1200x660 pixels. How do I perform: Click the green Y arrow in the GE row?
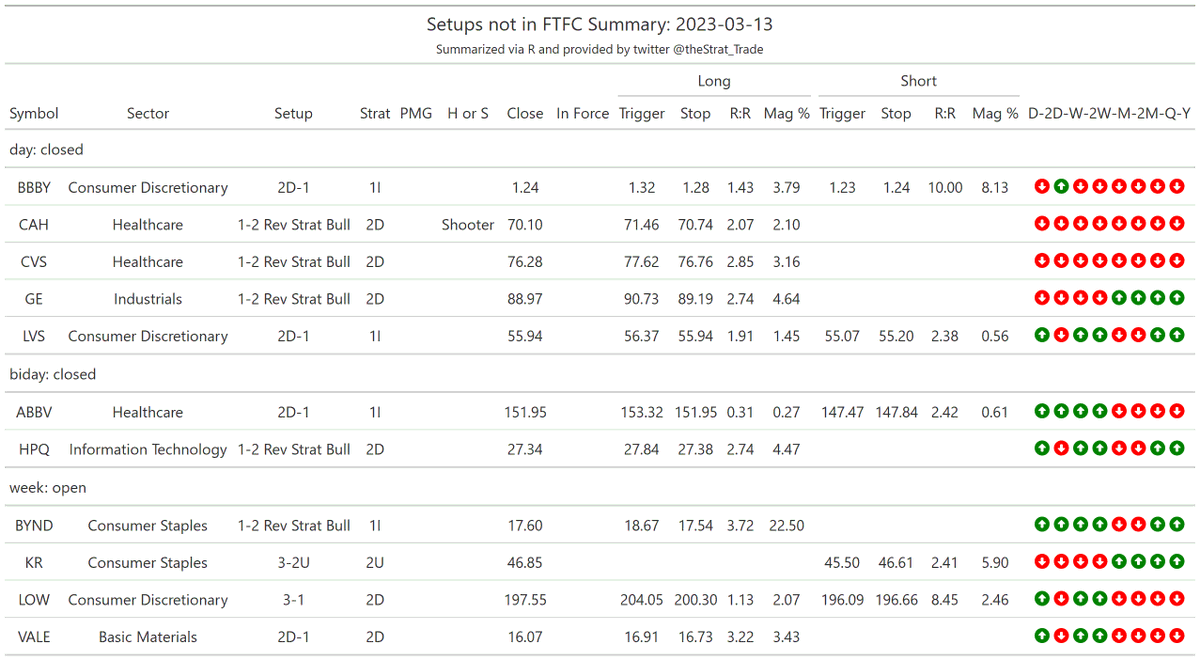(1177, 298)
